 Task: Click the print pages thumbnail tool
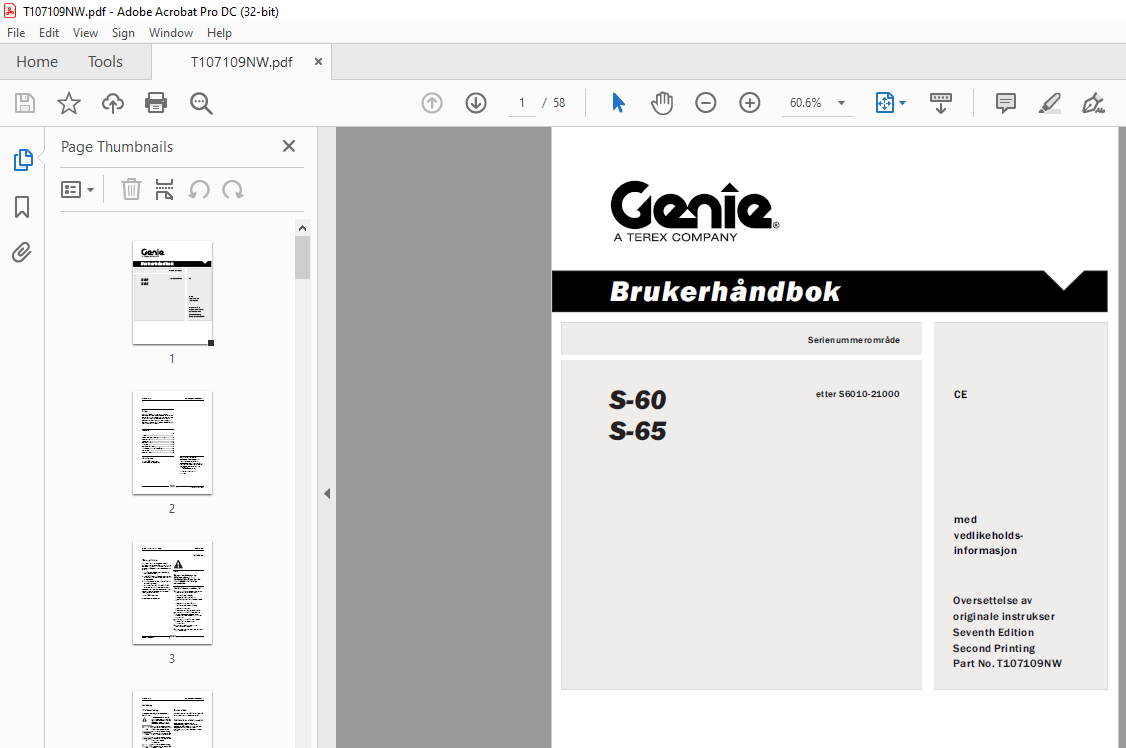[x=164, y=190]
